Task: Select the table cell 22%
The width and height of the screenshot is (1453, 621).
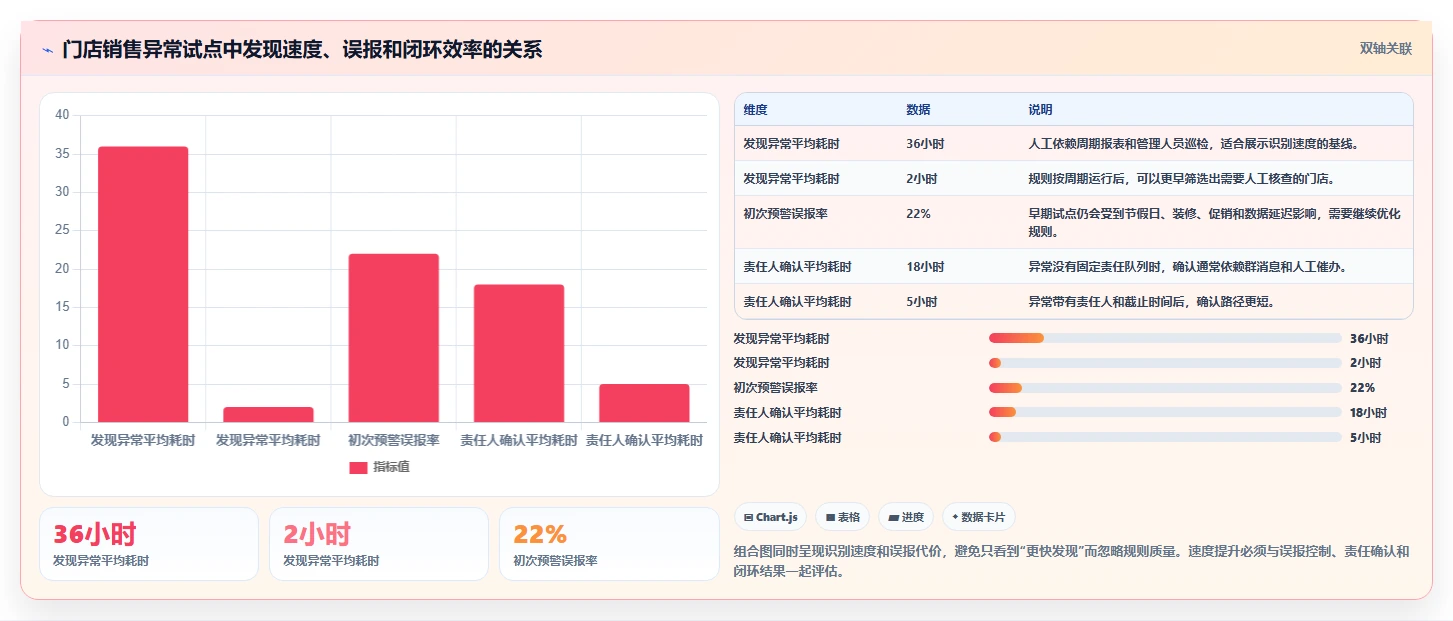Action: [x=918, y=214]
